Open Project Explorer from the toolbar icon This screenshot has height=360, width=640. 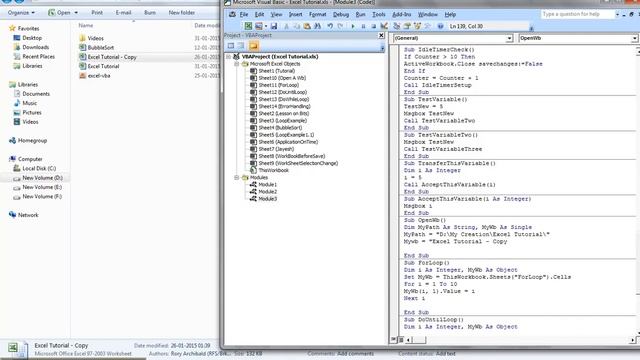(x=396, y=26)
